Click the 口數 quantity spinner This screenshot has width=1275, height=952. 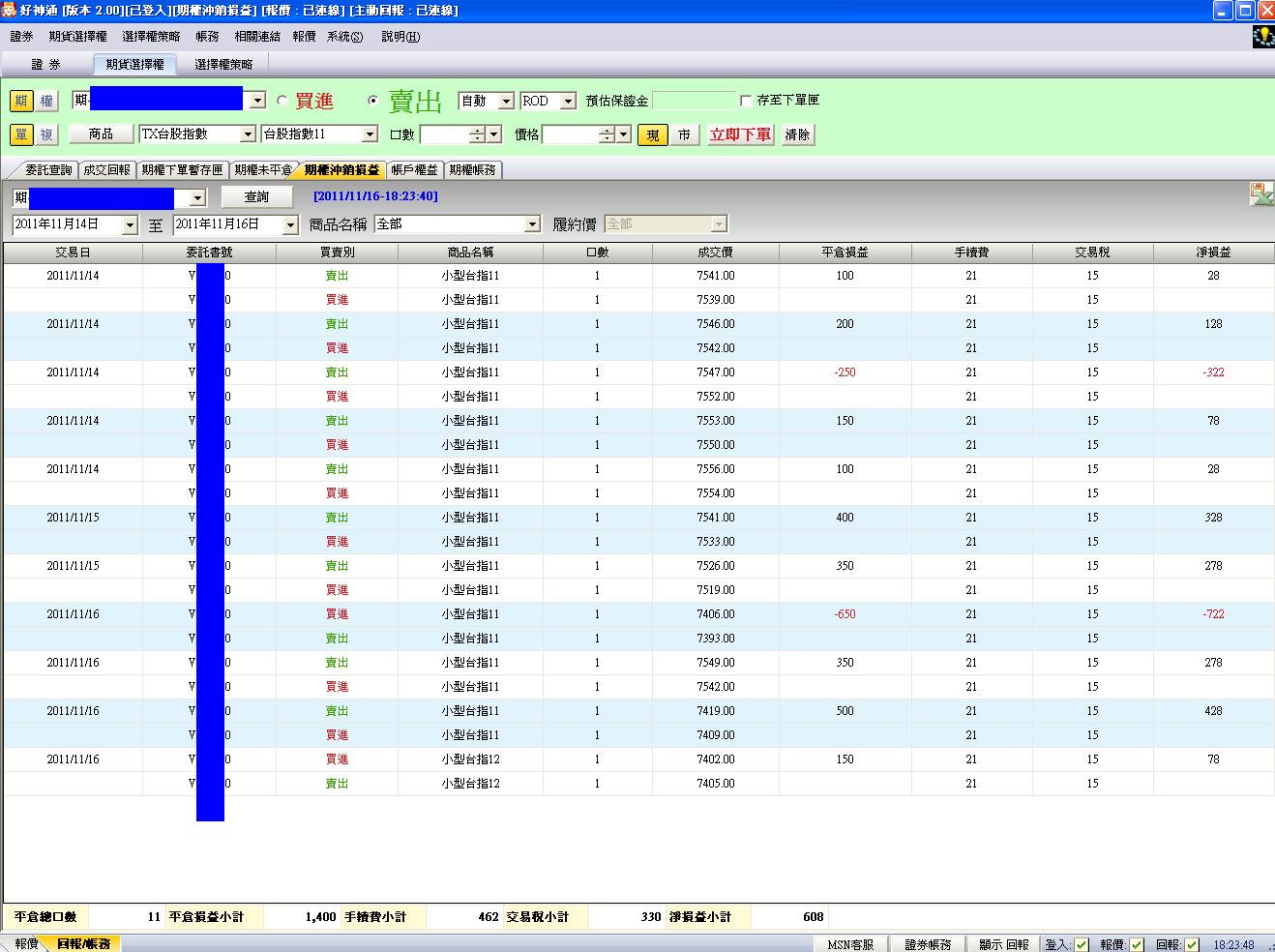[477, 134]
